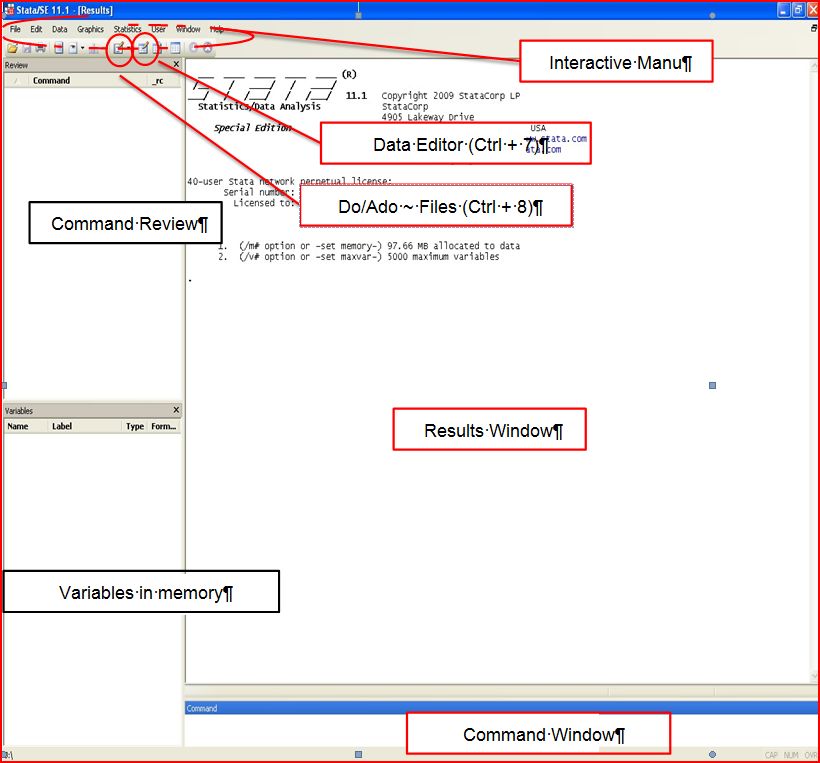The image size is (820, 763).
Task: Expand the Viewer icon dropdown arrow
Action: pos(83,48)
